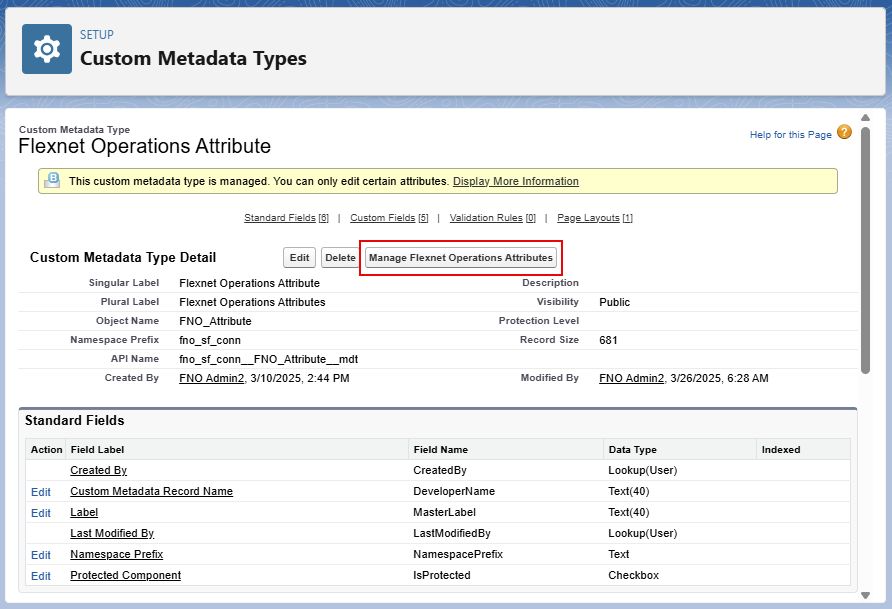This screenshot has height=609, width=892.
Task: Click the Plural Label value Flexnet Operations Attributes
Action: click(x=252, y=302)
